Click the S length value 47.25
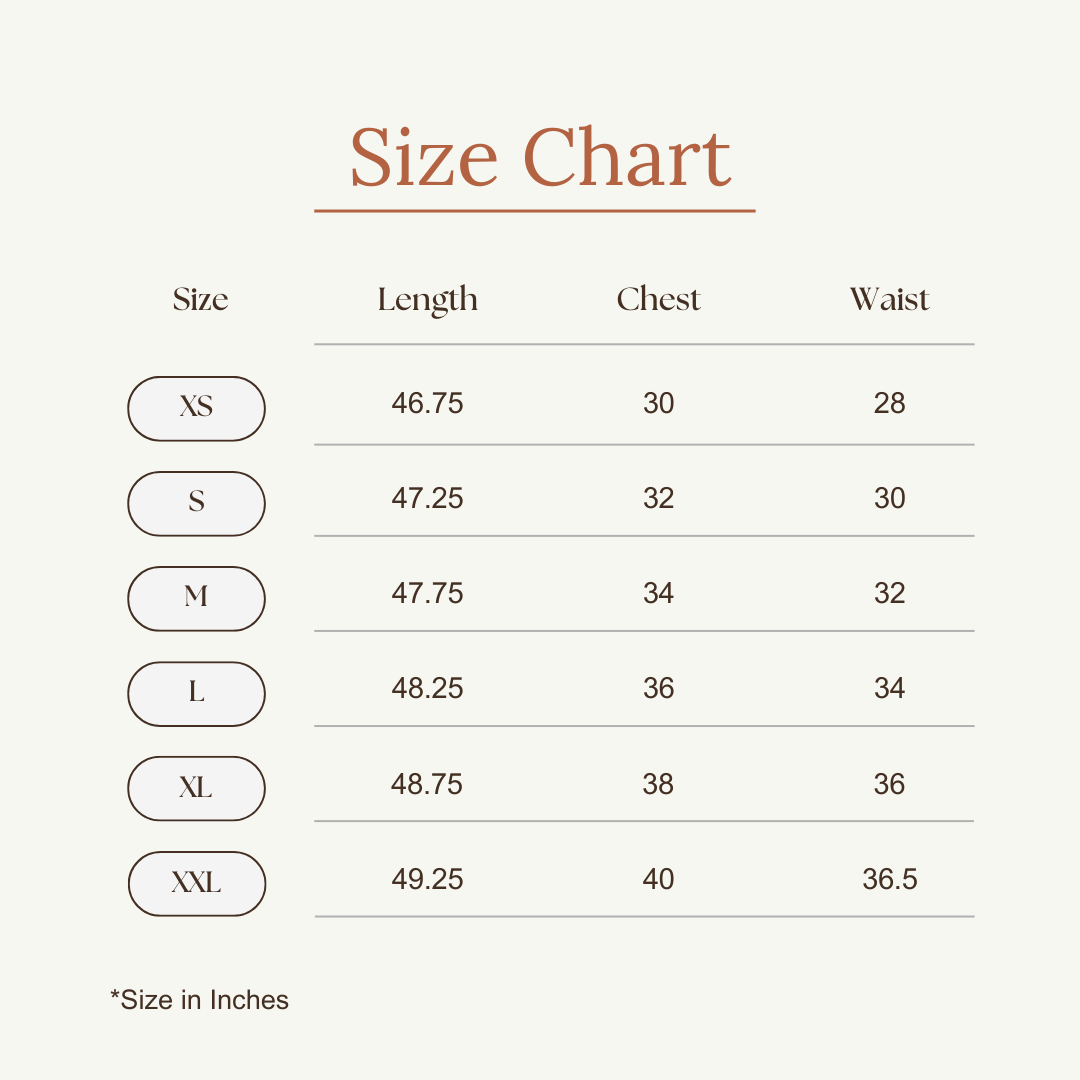This screenshot has width=1080, height=1080. pyautogui.click(x=427, y=498)
